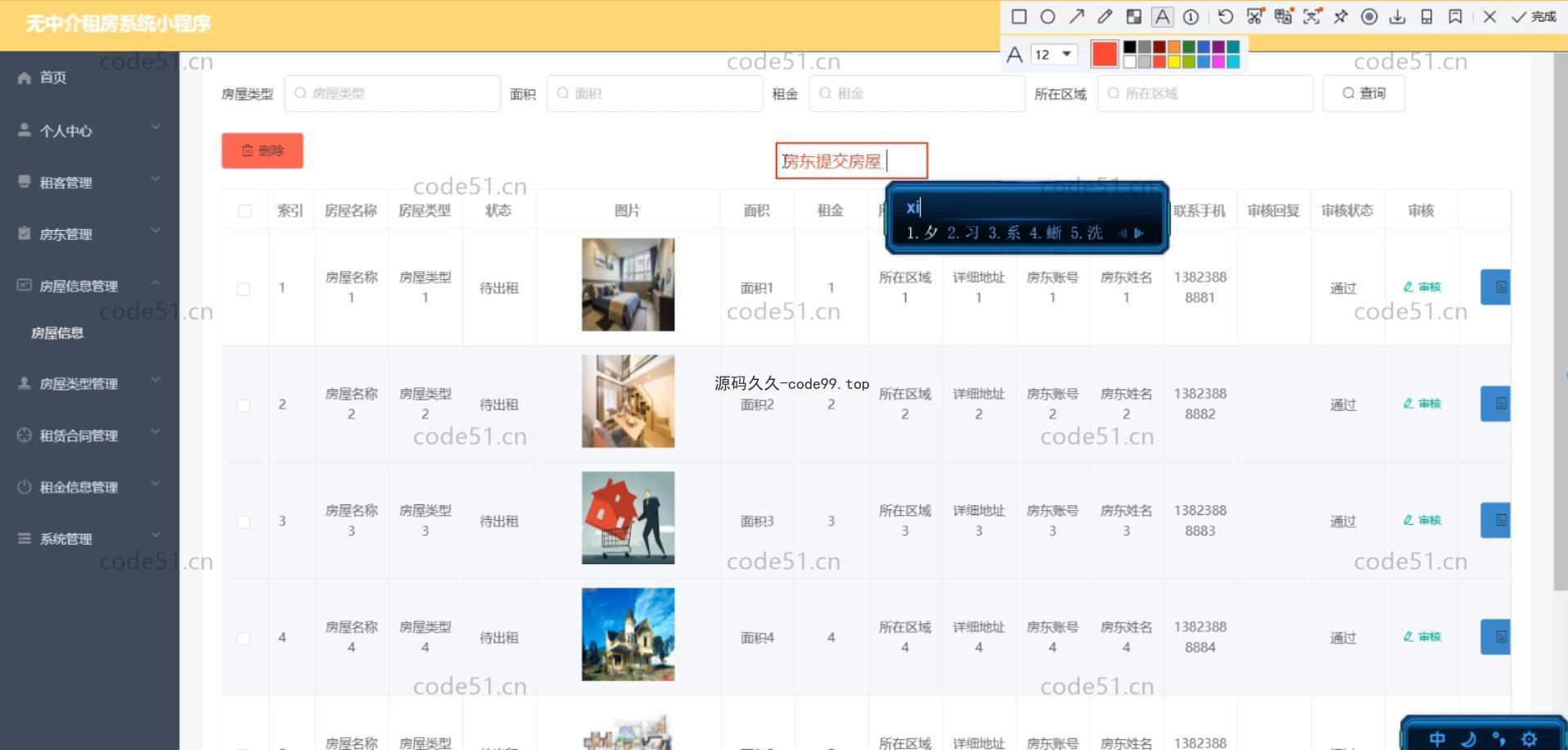The width and height of the screenshot is (1568, 750).
Task: Open the screenshot translate tool
Action: 1283,16
